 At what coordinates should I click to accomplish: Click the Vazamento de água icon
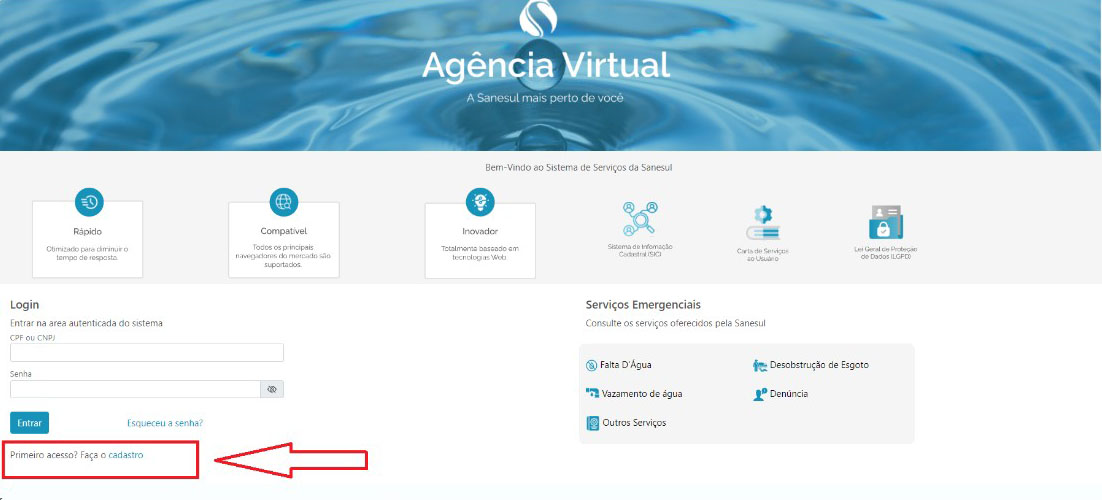592,394
